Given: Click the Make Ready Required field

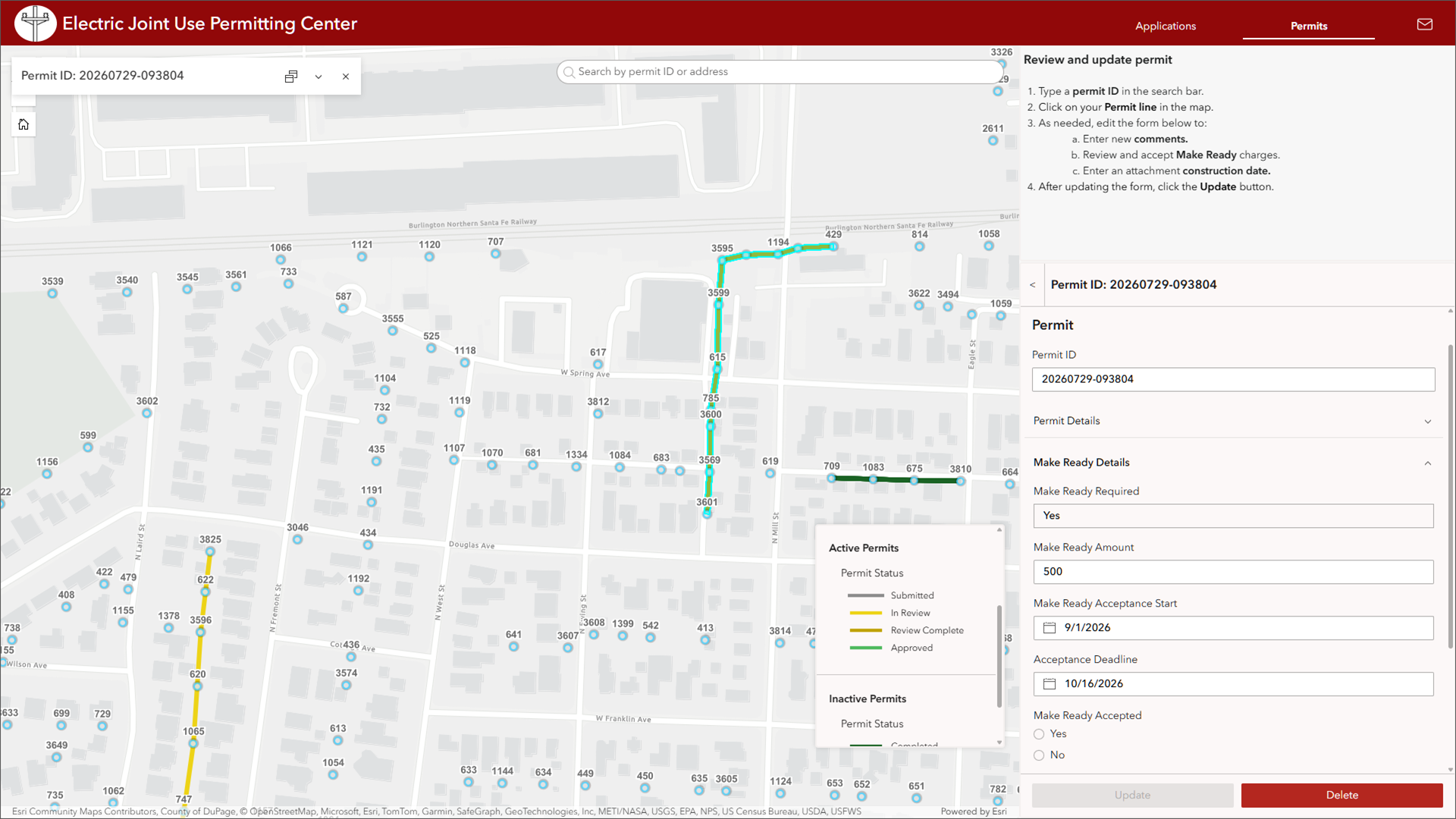Looking at the screenshot, I should click(x=1233, y=516).
